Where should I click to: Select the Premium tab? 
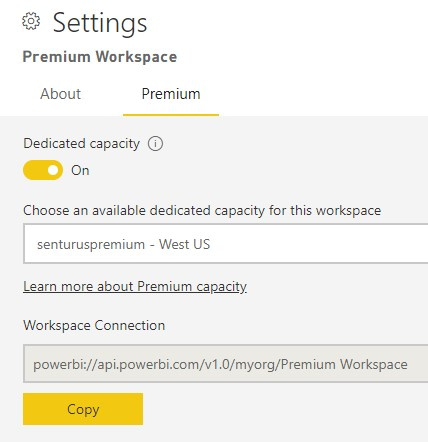tap(171, 94)
